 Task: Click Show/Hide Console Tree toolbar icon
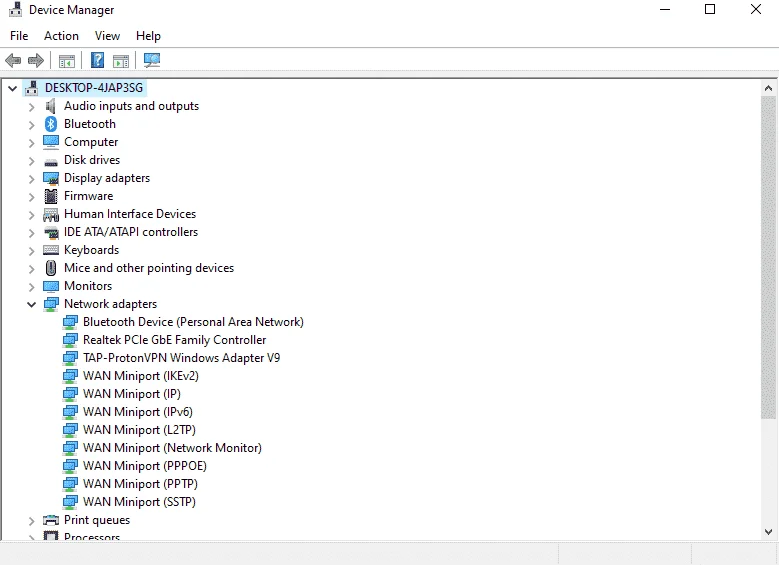67,61
